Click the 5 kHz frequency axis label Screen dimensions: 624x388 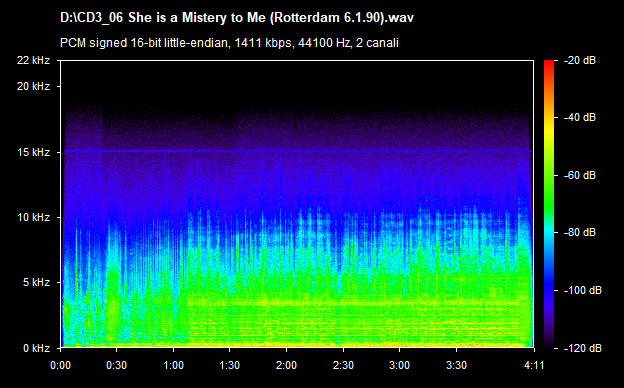(x=36, y=283)
